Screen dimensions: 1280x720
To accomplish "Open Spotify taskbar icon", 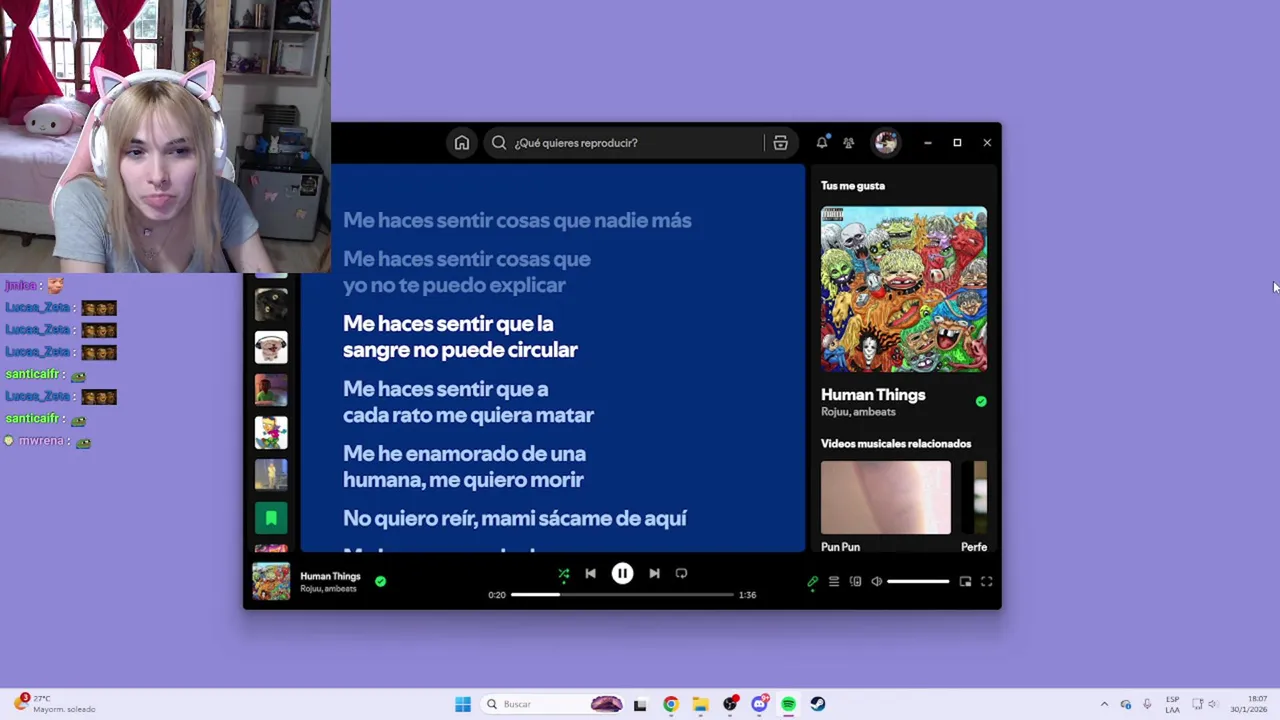I will click(789, 704).
